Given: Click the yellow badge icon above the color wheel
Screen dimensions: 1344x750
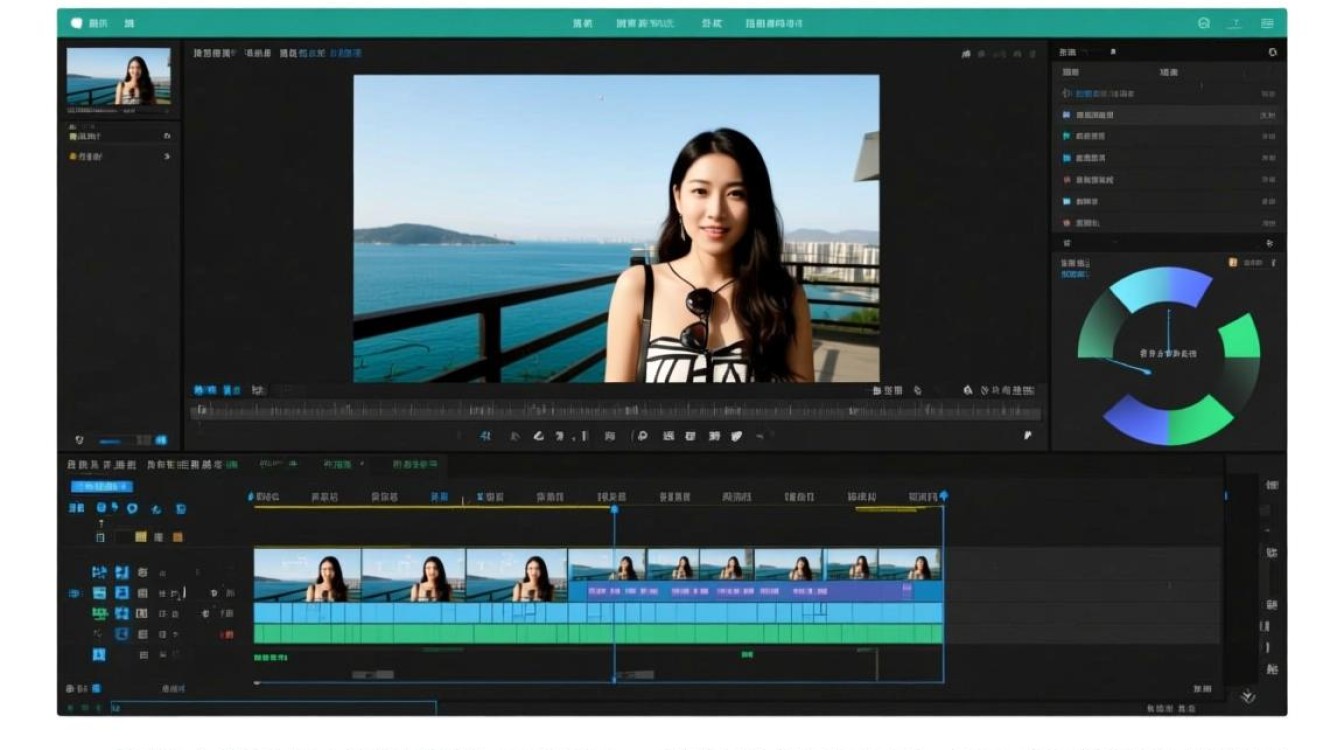Looking at the screenshot, I should coord(1233,263).
